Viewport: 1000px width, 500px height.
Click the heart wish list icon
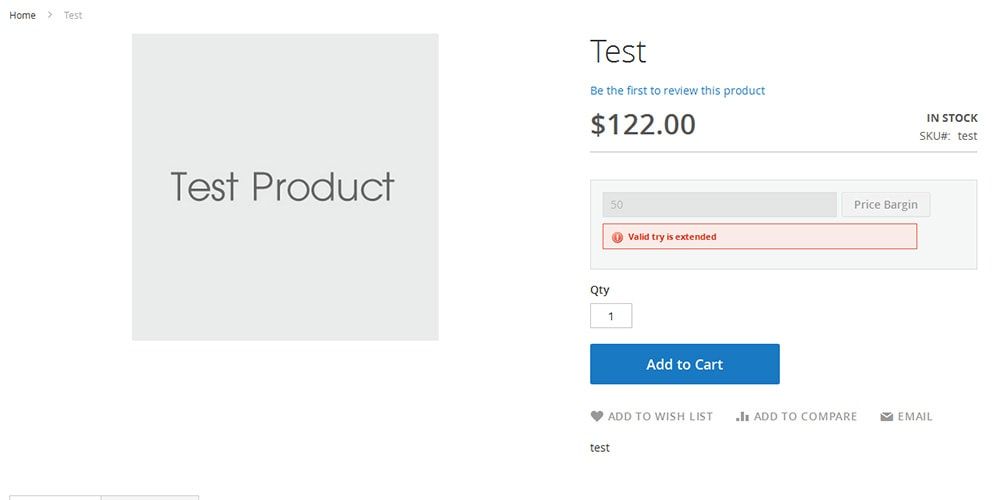[x=597, y=416]
